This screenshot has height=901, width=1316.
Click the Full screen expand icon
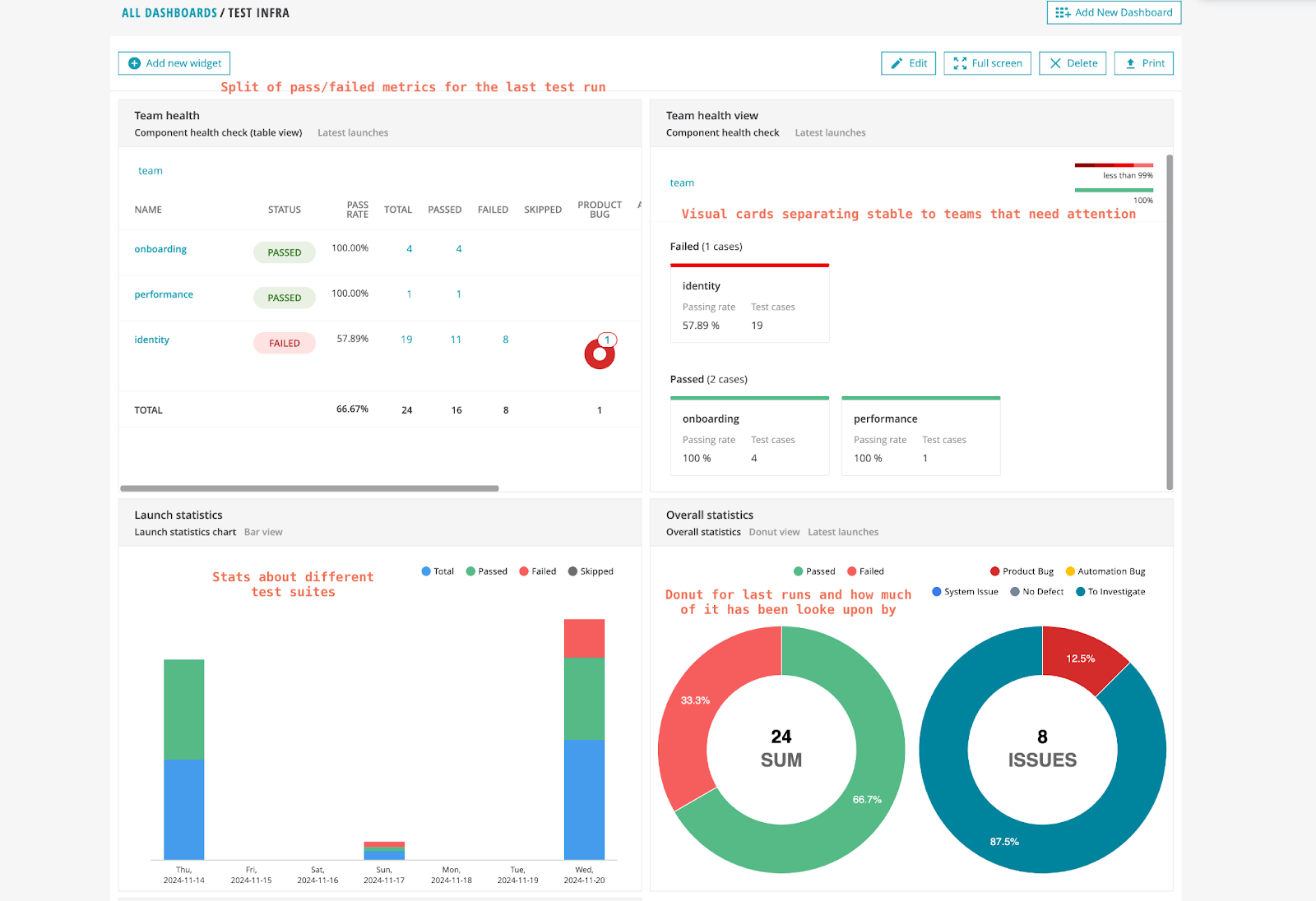[x=959, y=62]
